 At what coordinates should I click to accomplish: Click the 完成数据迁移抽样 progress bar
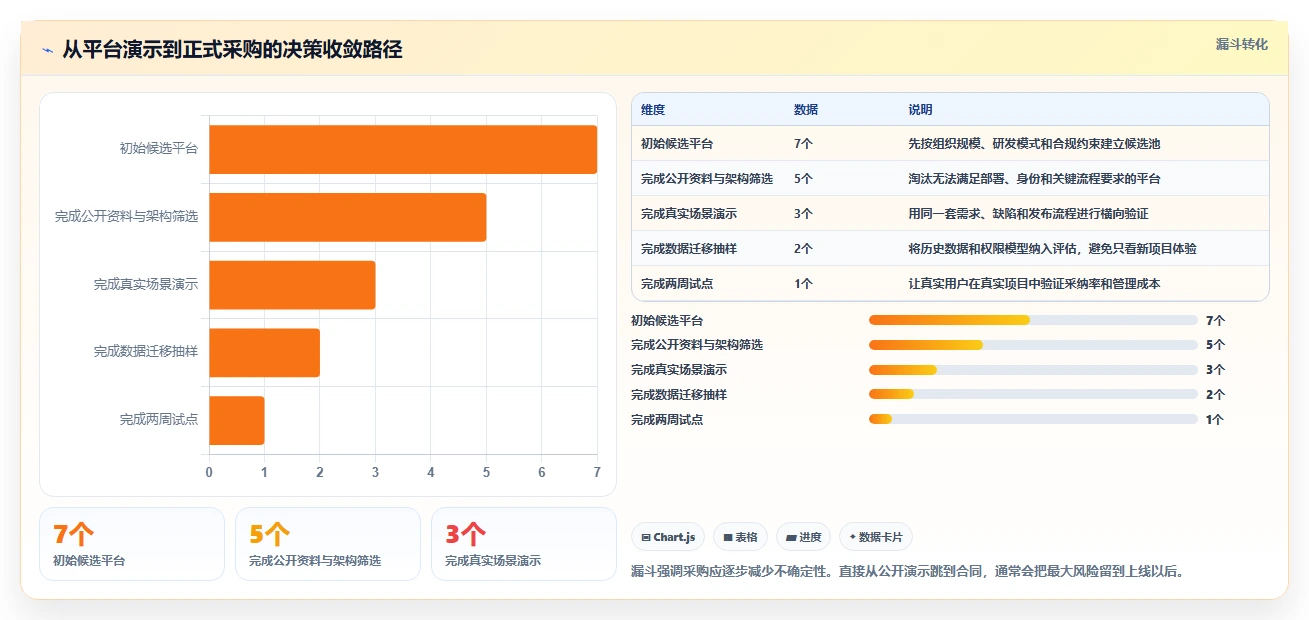(x=1033, y=395)
